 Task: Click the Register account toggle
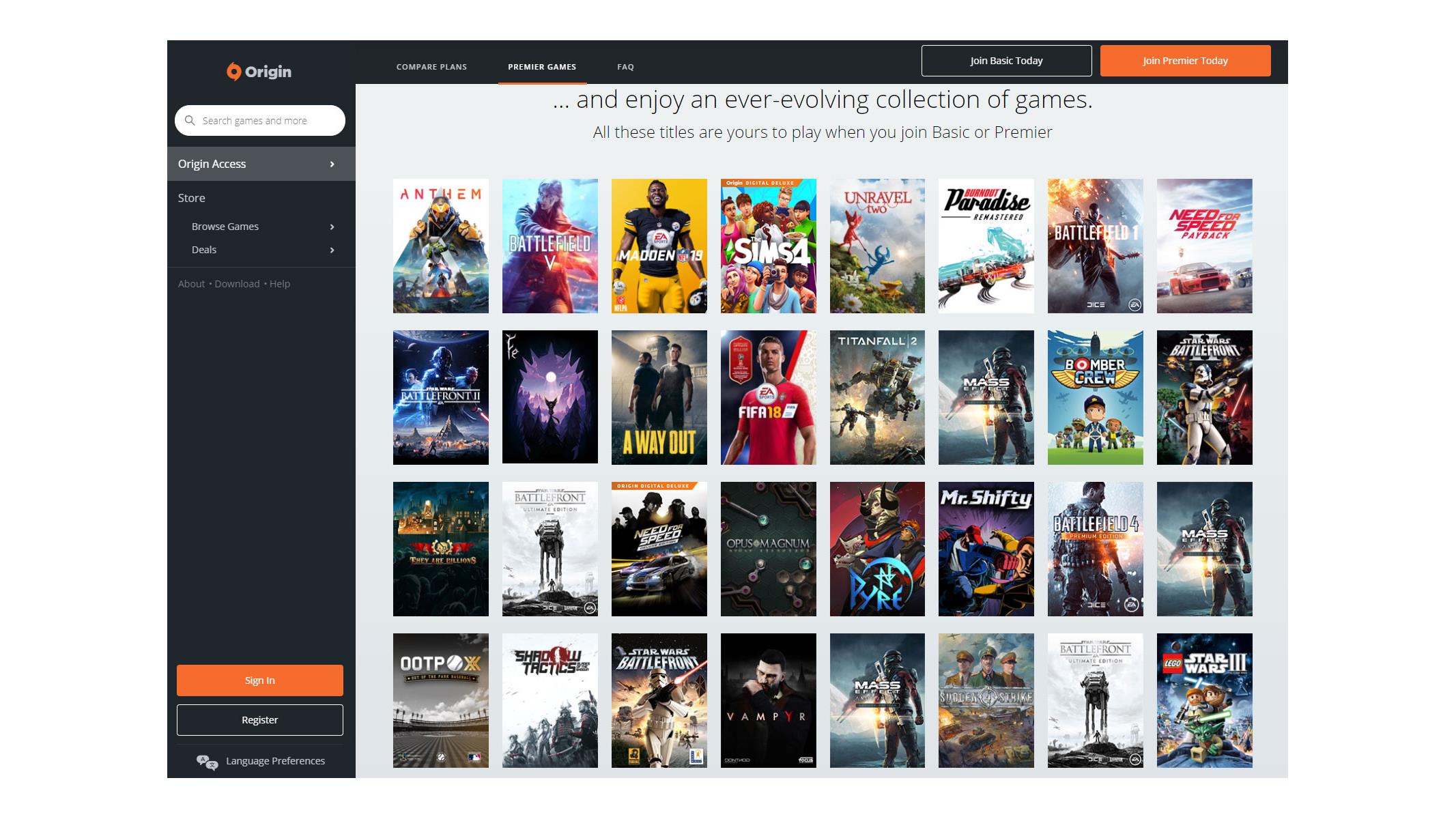(x=260, y=719)
